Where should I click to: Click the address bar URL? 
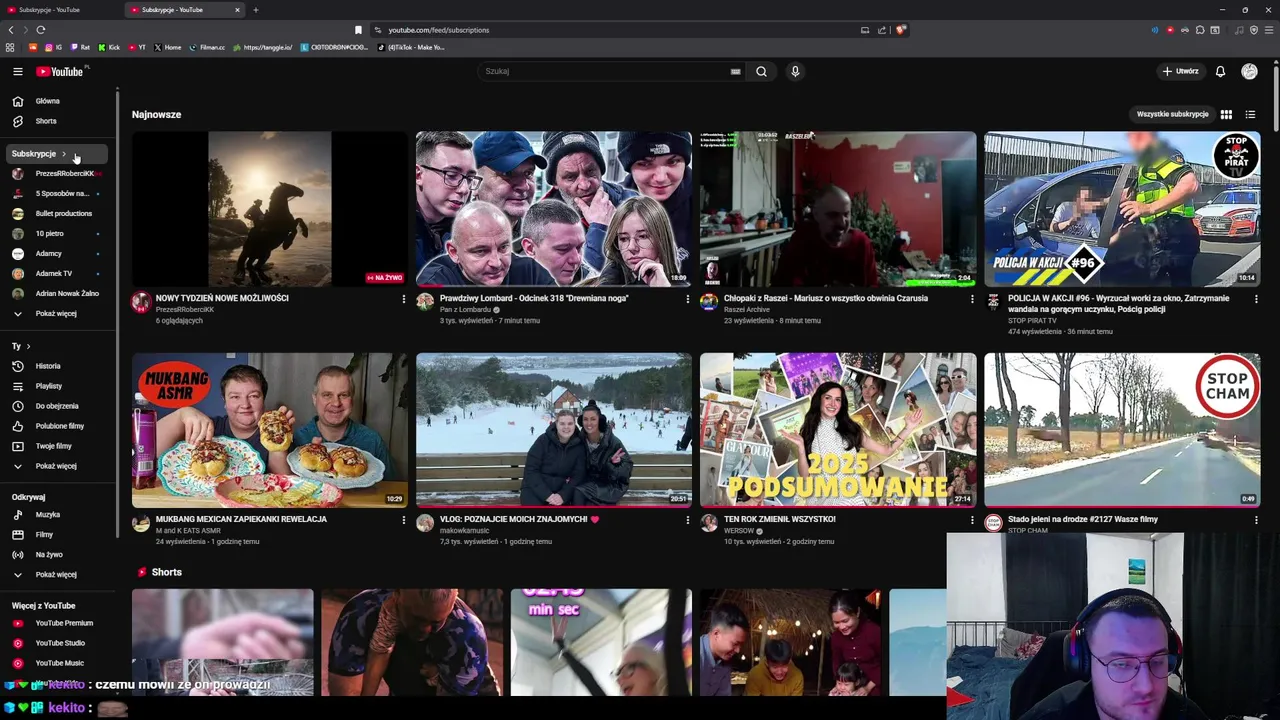tap(438, 30)
